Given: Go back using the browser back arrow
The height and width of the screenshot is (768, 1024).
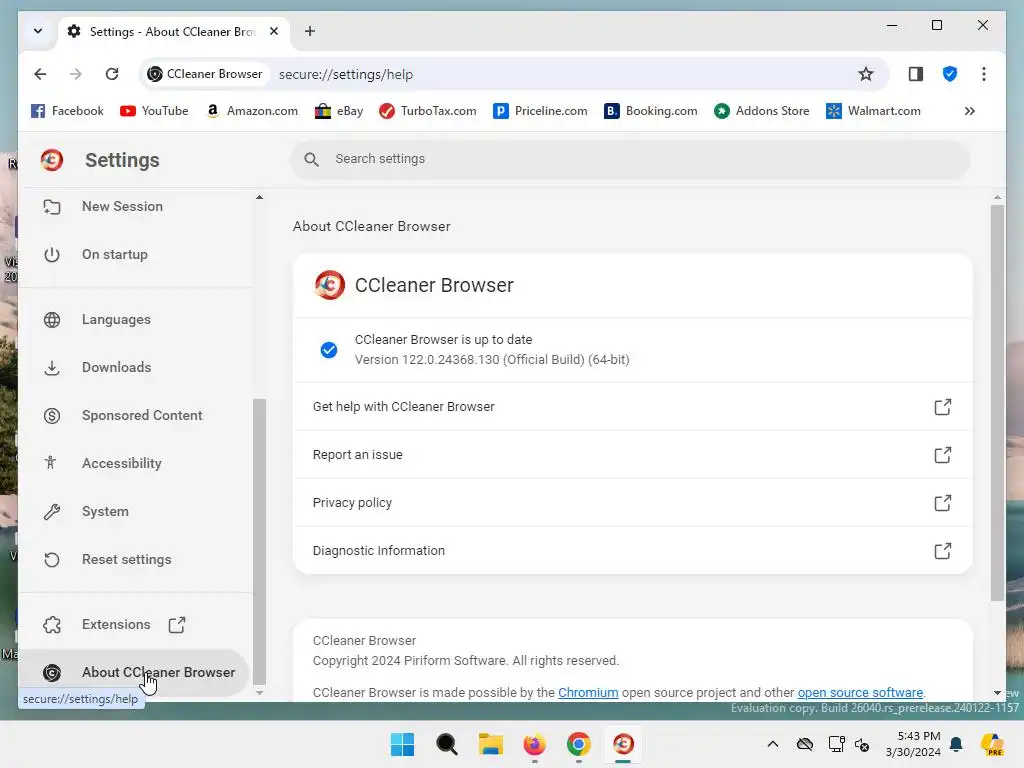Looking at the screenshot, I should click(40, 74).
